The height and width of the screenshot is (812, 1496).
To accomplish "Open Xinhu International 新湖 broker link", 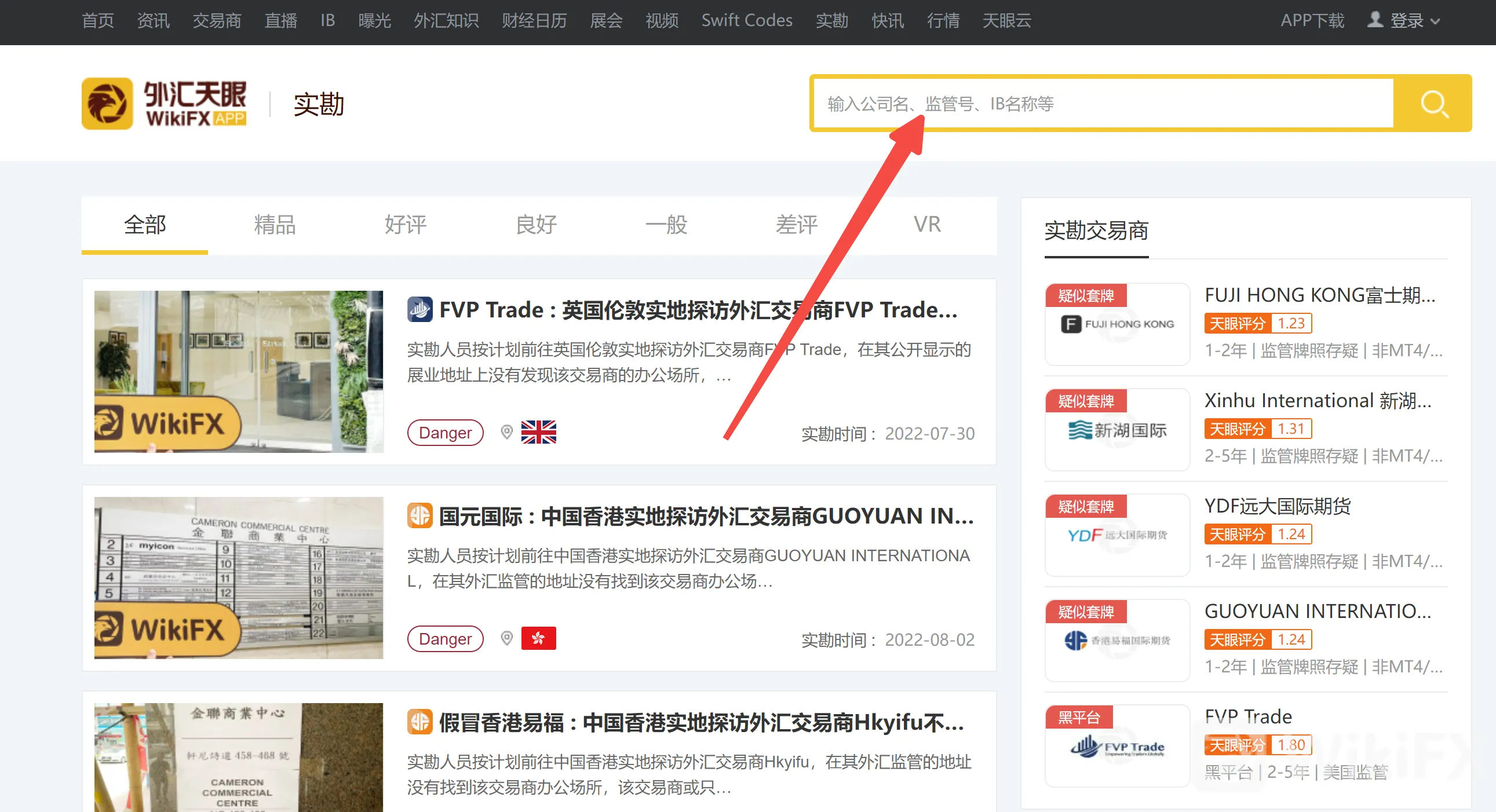I will pyautogui.click(x=1318, y=400).
